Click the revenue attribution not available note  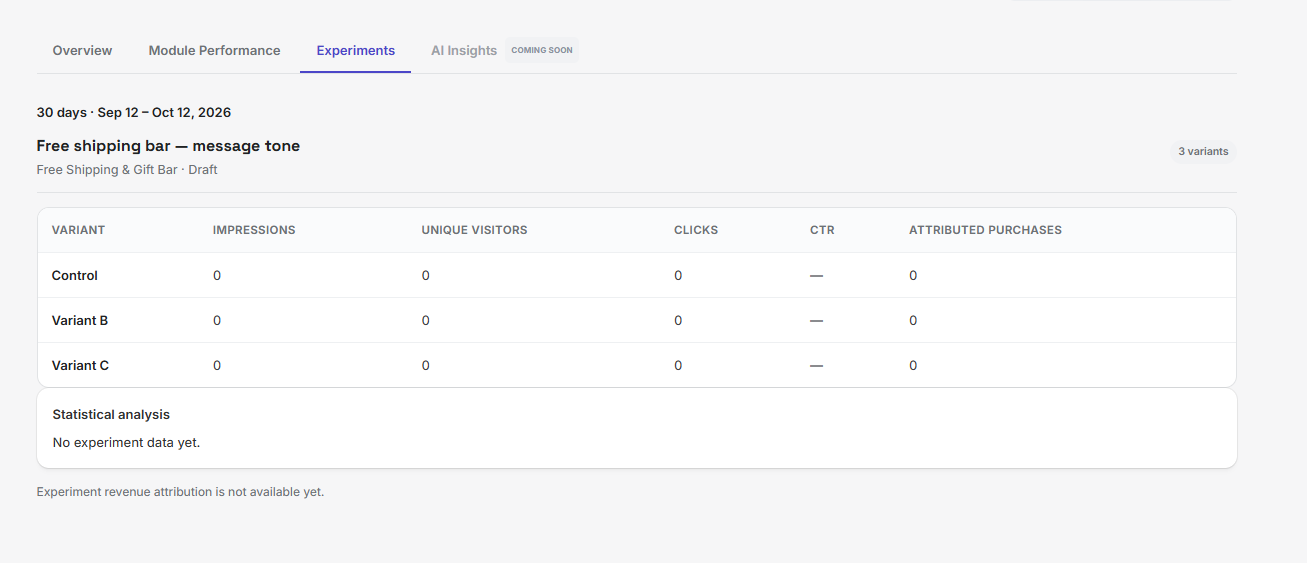pyautogui.click(x=180, y=492)
